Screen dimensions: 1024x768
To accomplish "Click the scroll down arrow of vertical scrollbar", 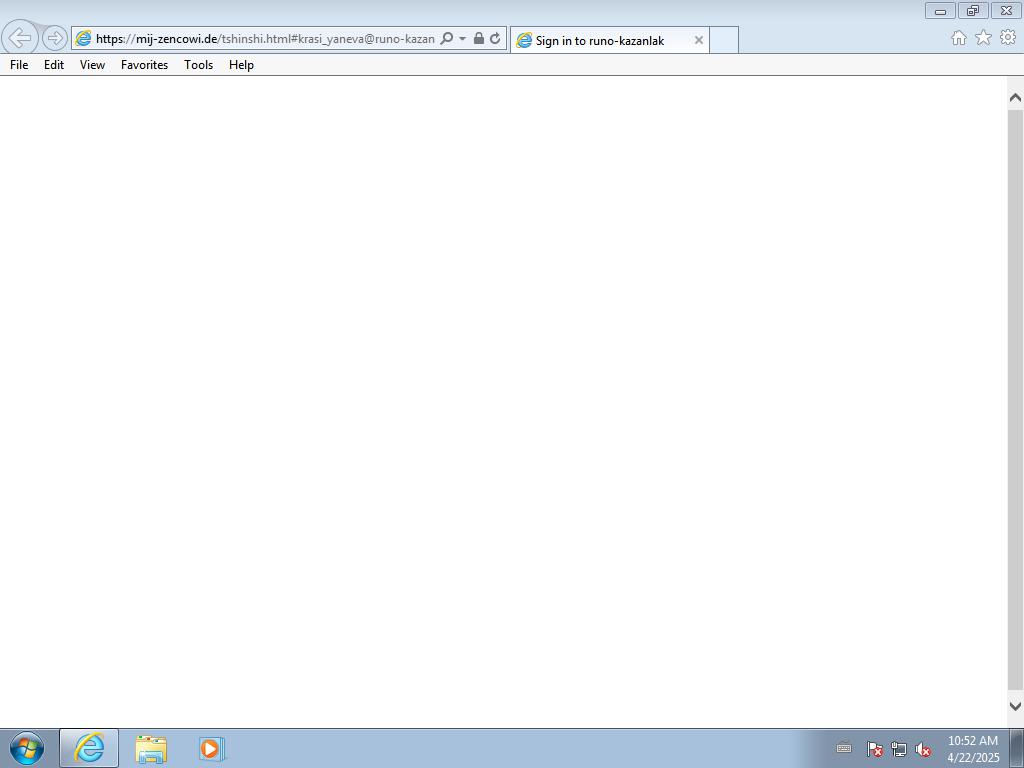I will [1015, 706].
